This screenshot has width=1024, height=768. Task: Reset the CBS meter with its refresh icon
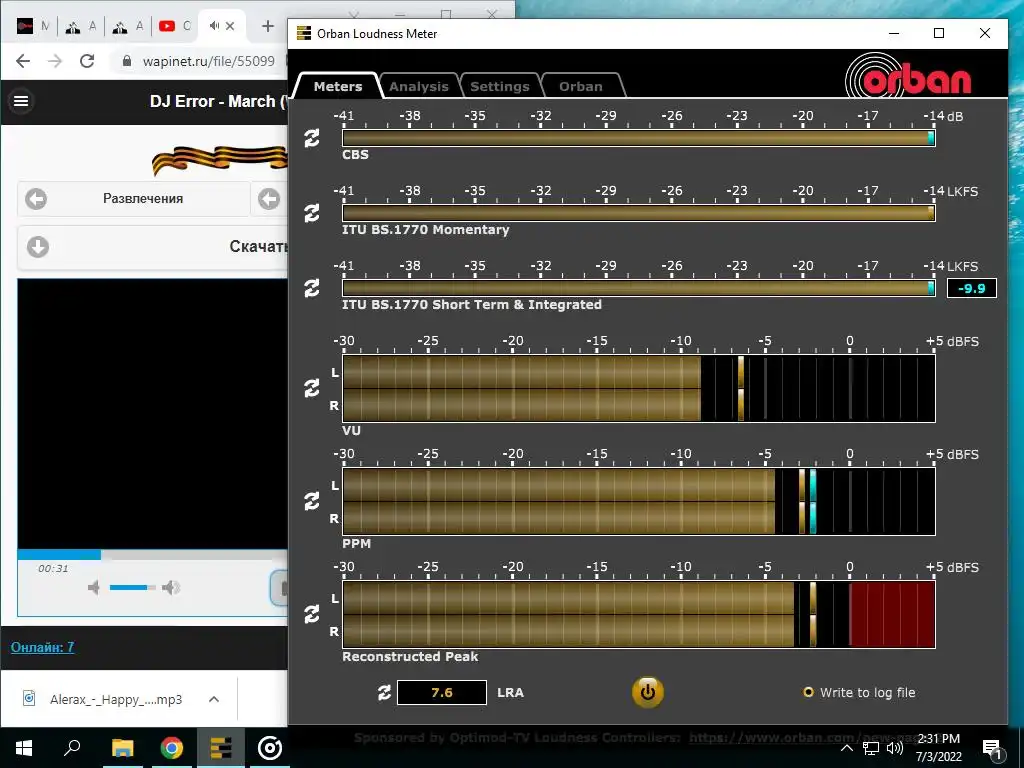[312, 138]
